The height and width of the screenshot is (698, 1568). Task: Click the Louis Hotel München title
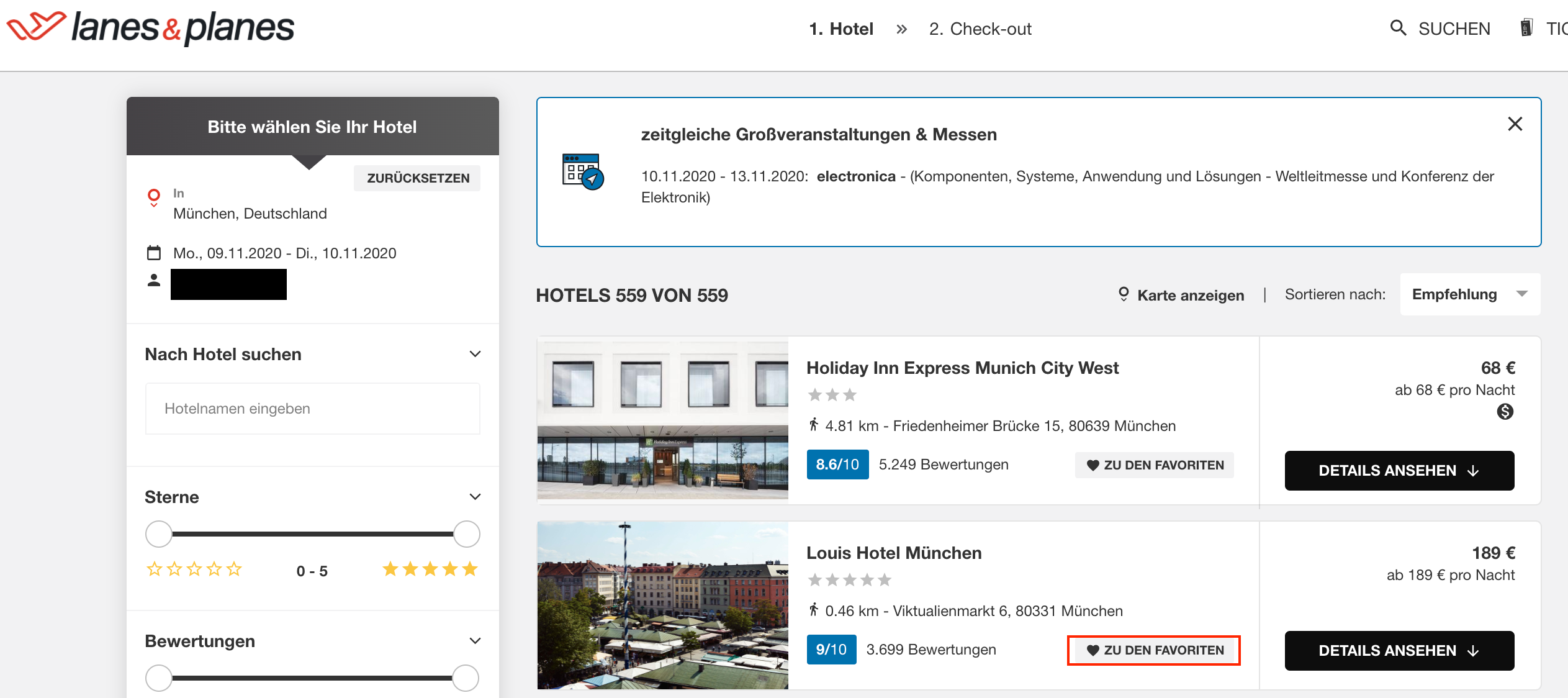coord(894,553)
